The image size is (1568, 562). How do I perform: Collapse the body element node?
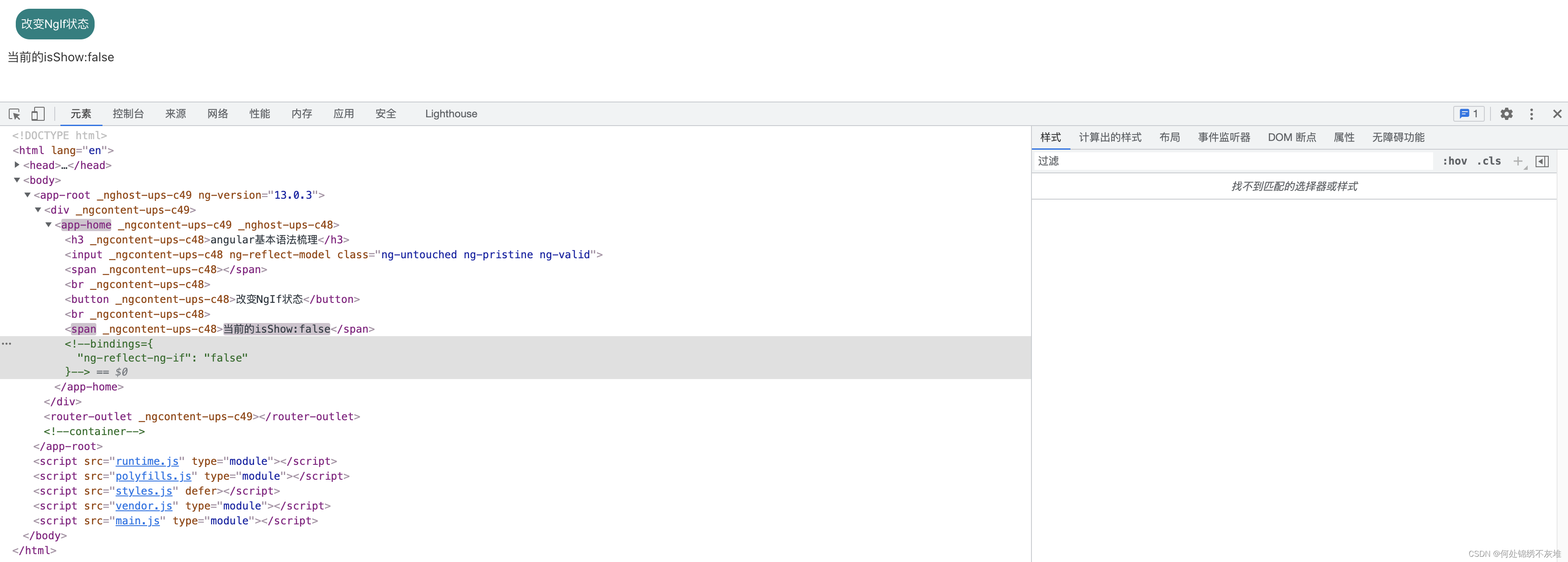click(x=17, y=180)
